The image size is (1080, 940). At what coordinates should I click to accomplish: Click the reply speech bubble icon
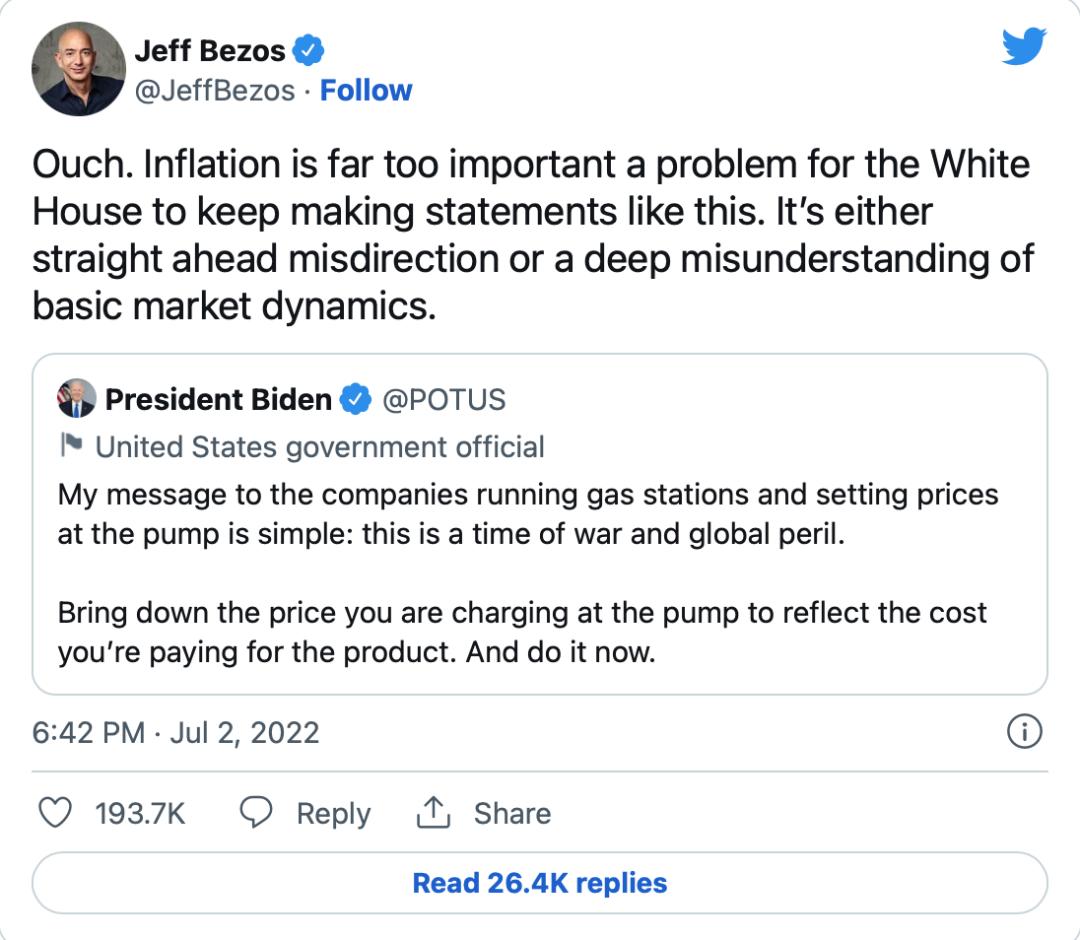256,813
